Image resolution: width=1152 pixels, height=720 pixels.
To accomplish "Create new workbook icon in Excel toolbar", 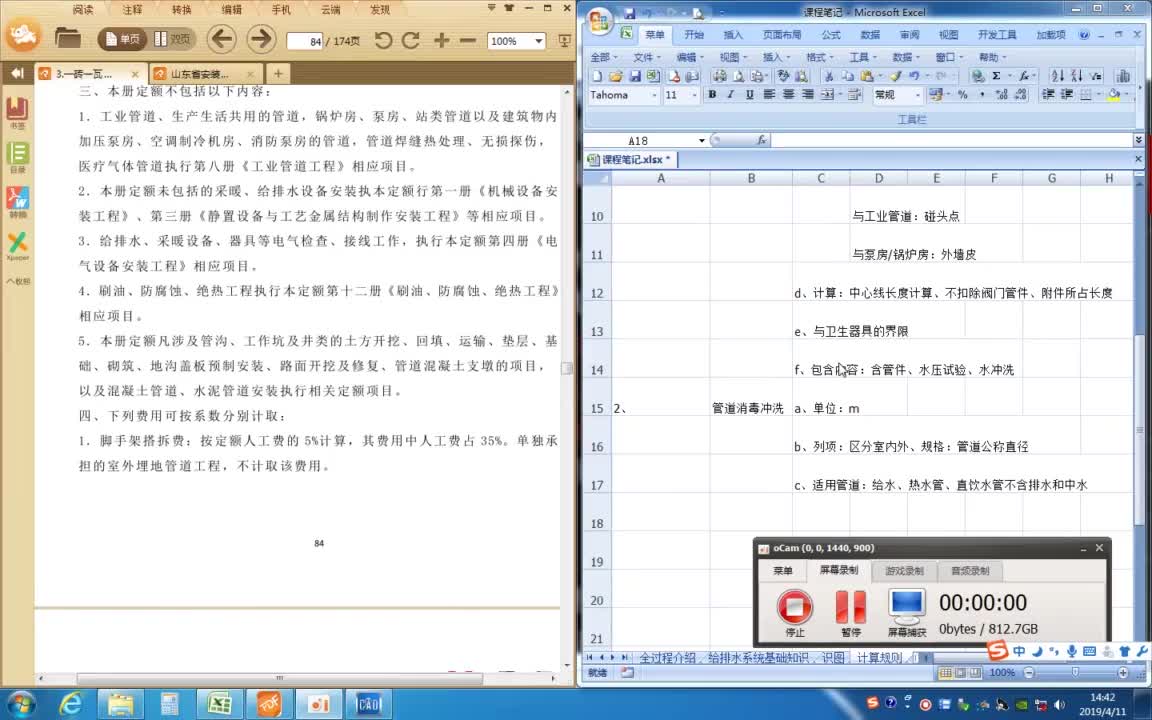I will click(x=597, y=76).
